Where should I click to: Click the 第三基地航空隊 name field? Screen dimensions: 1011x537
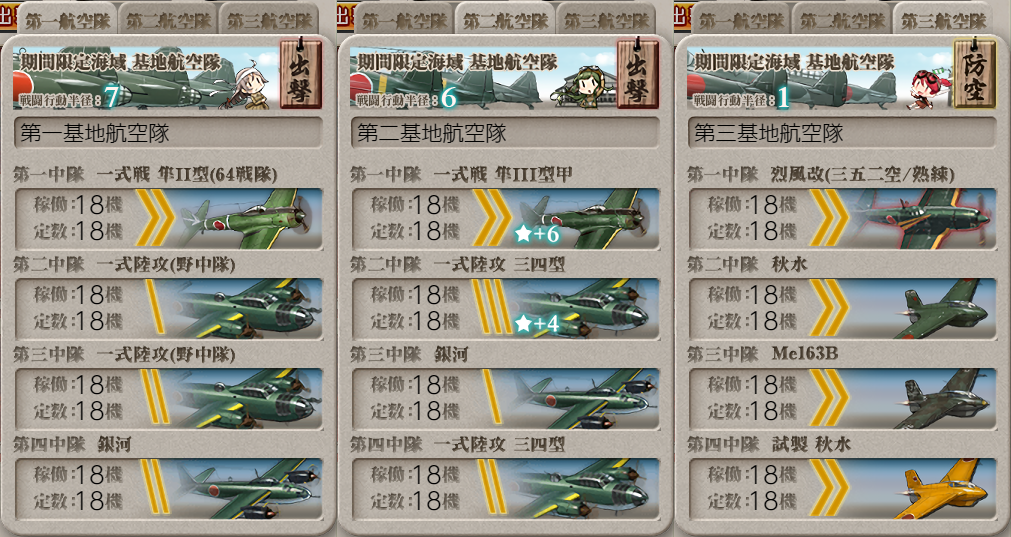click(842, 133)
